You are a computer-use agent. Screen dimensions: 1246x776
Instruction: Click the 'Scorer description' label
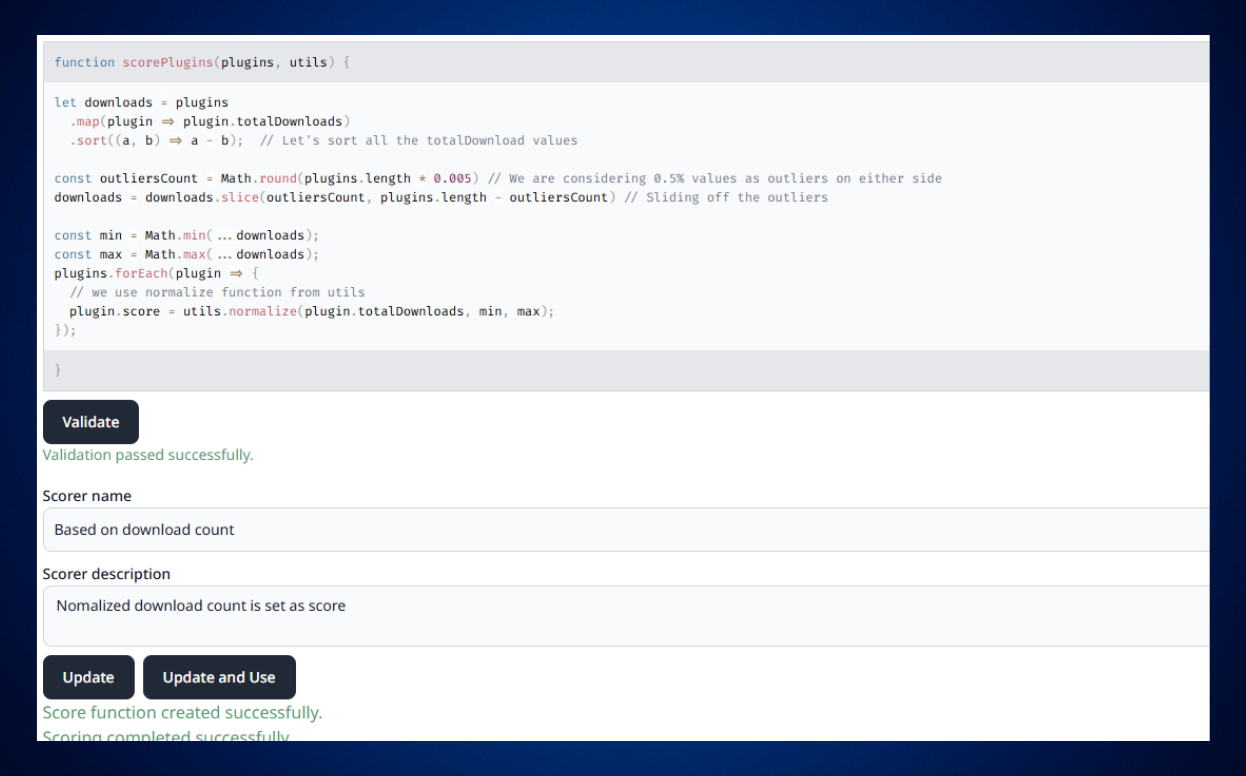[106, 574]
